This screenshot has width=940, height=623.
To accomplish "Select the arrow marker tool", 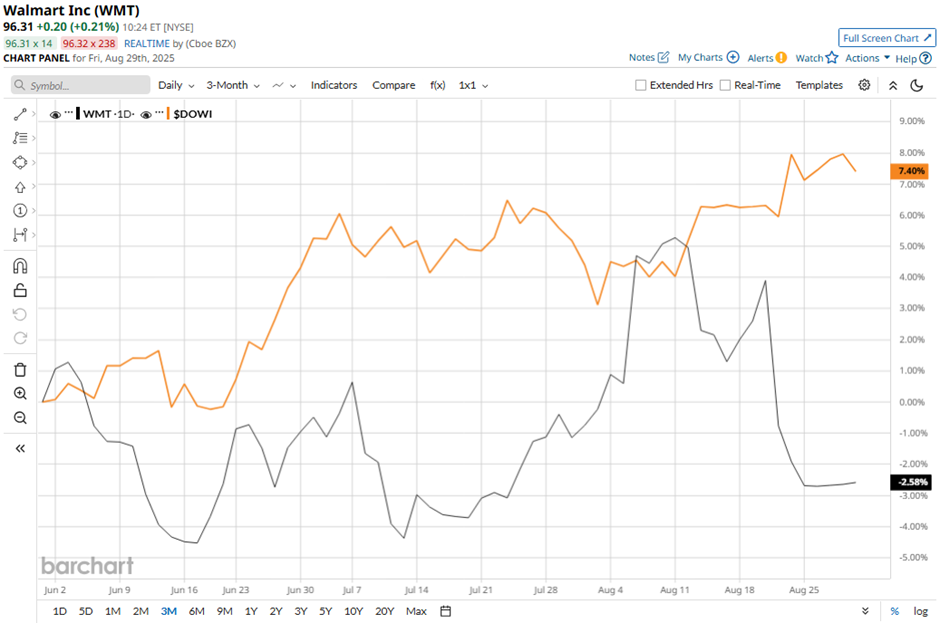I will [20, 187].
